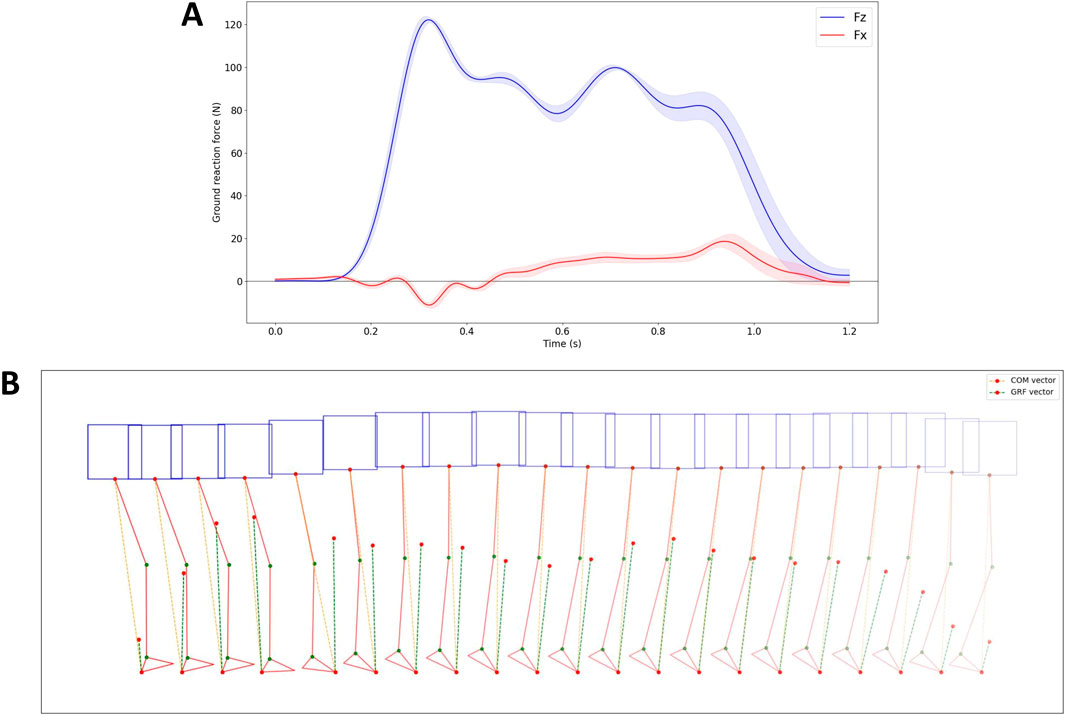Viewport: 1065px width, 715px height.
Task: Click the time-axis tick label "0.8"
Action: tap(658, 332)
